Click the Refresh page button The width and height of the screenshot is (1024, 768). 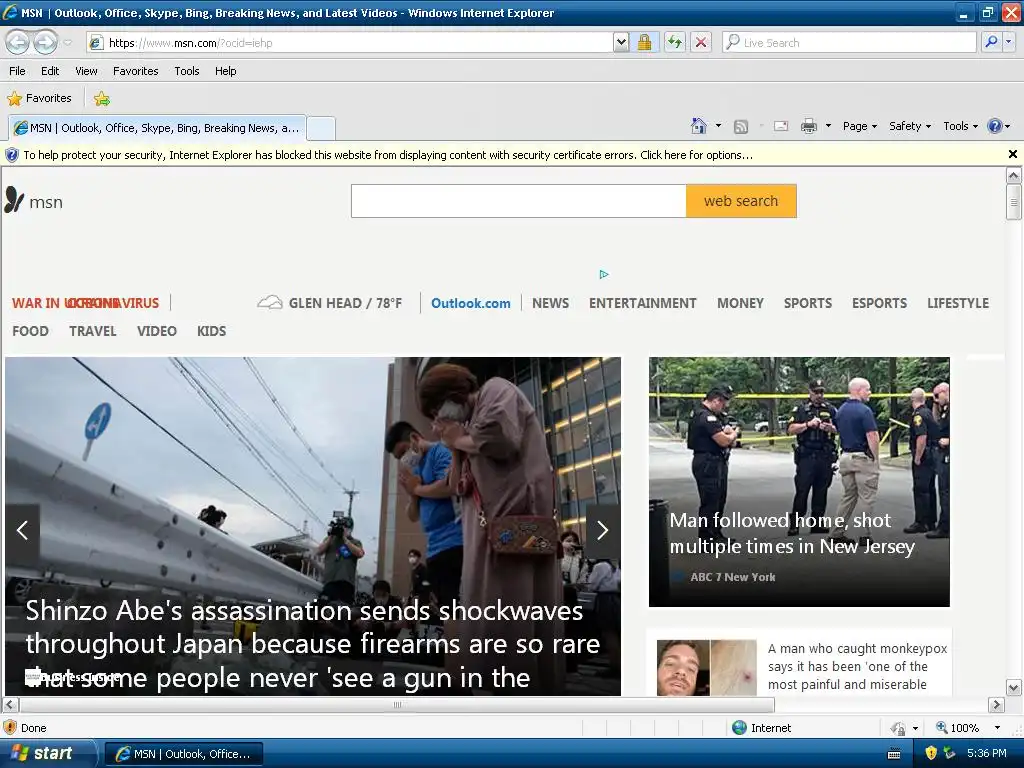675,42
